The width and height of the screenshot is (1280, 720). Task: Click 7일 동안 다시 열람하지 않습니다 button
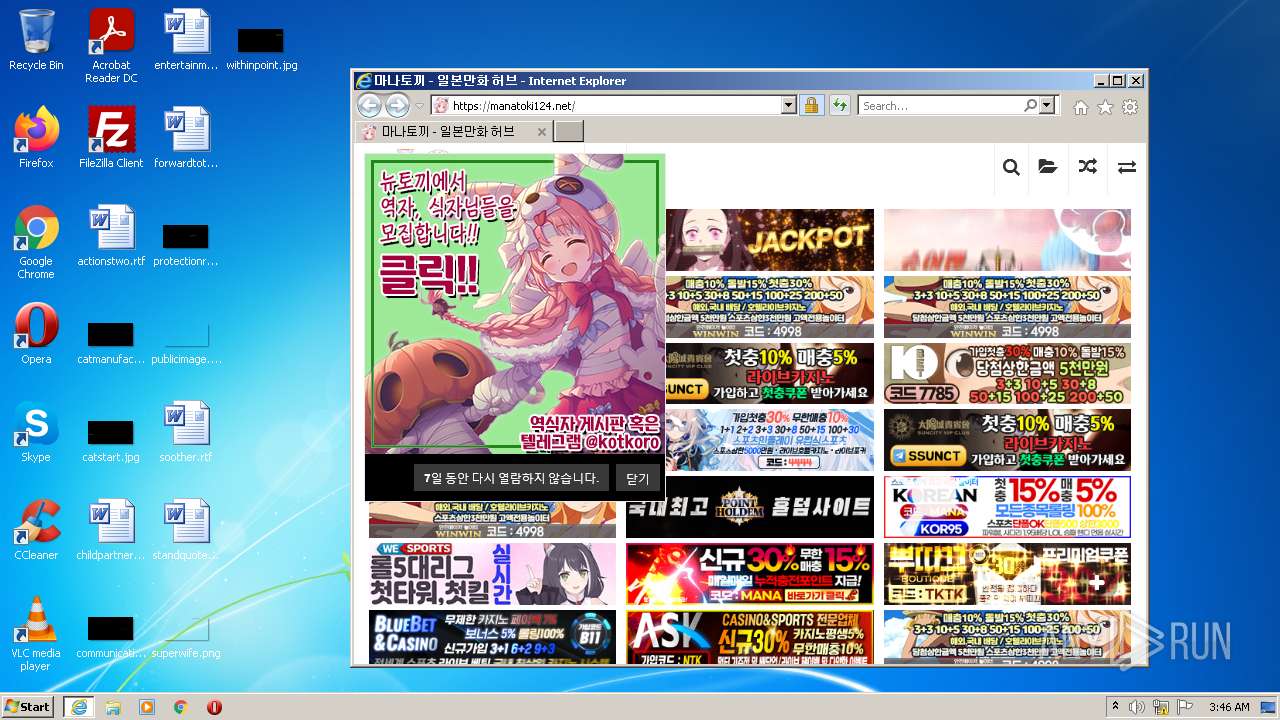pos(511,478)
